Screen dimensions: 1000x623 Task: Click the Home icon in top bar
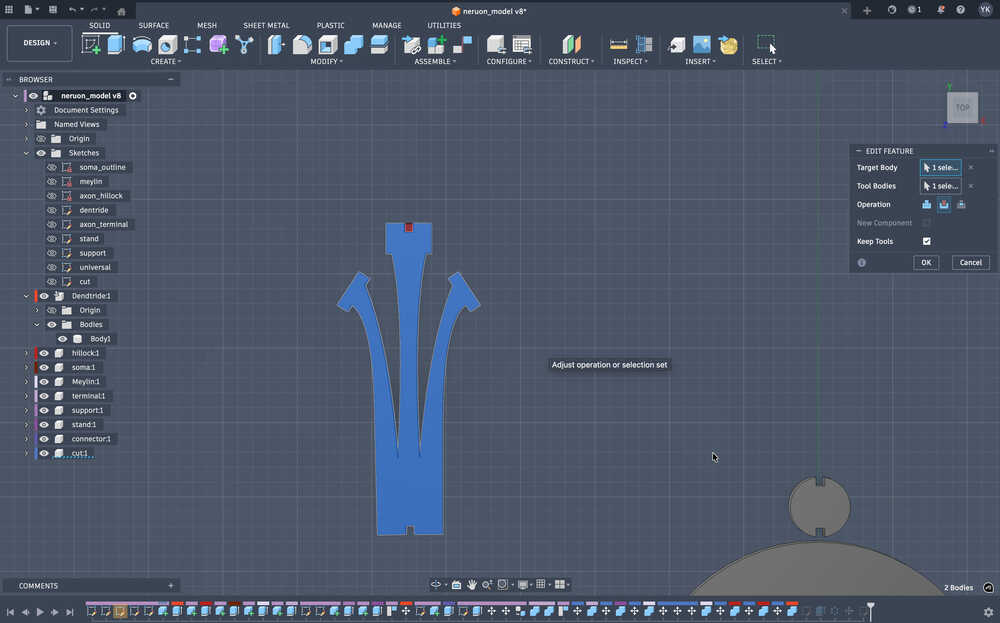pyautogui.click(x=121, y=11)
